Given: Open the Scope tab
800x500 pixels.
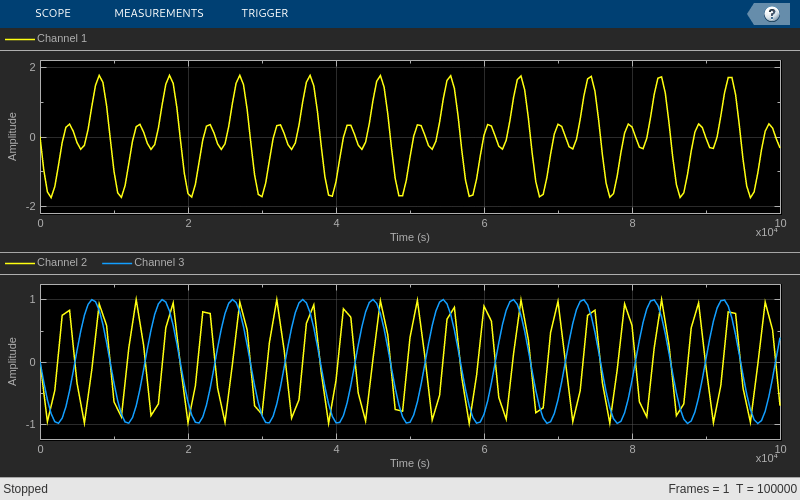Looking at the screenshot, I should click(52, 13).
